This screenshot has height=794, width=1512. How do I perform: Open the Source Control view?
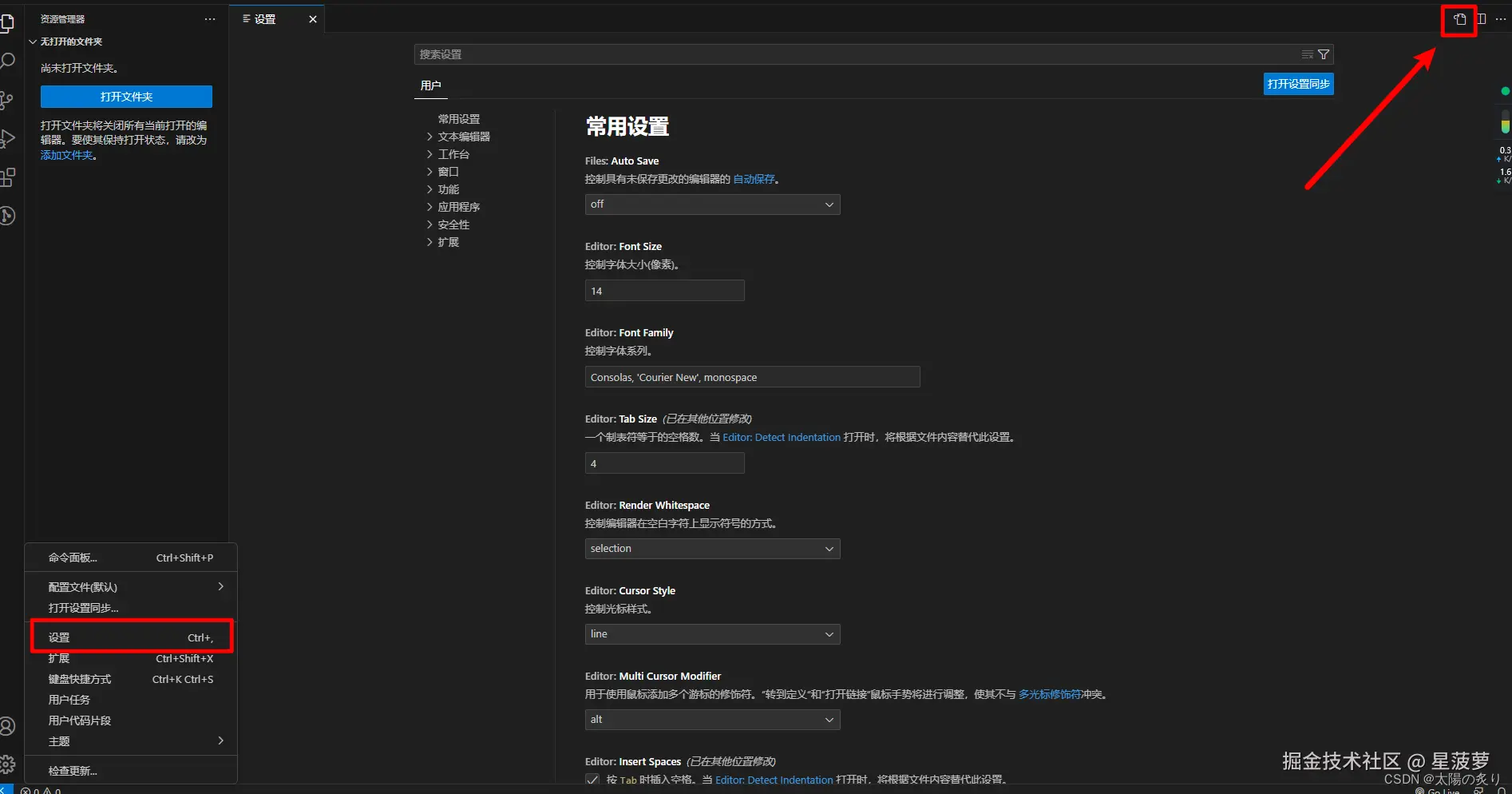click(x=6, y=101)
